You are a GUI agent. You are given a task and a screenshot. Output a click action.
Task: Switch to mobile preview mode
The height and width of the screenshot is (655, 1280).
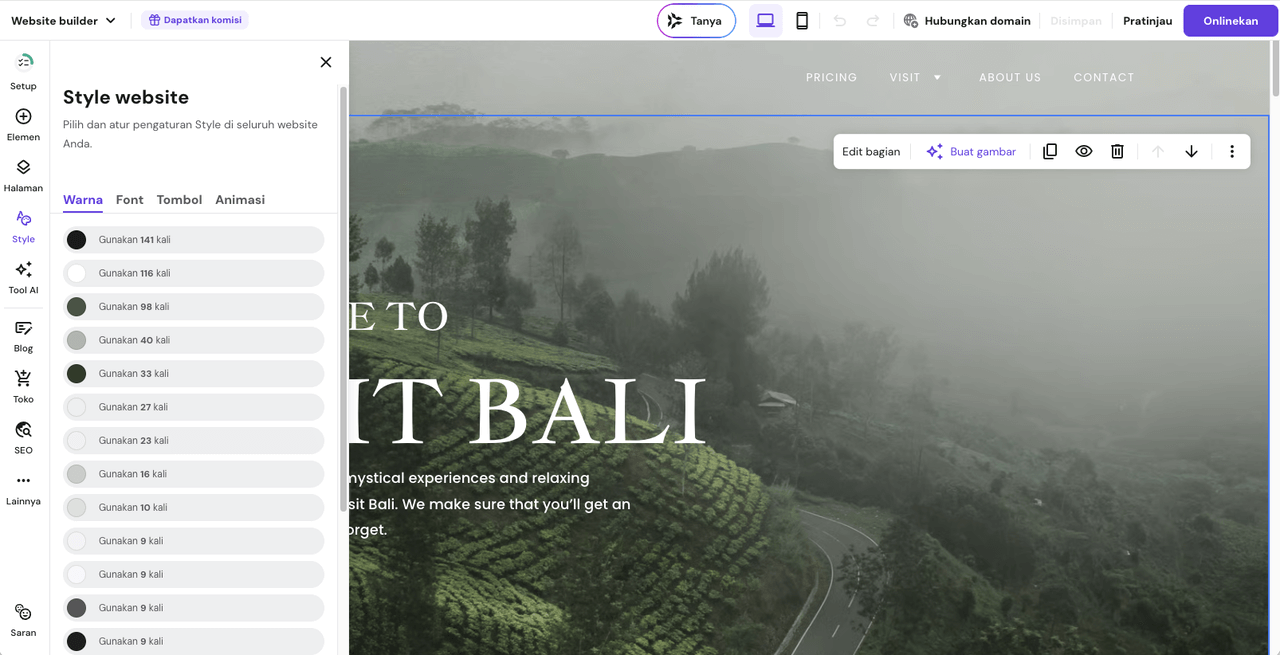tap(802, 20)
